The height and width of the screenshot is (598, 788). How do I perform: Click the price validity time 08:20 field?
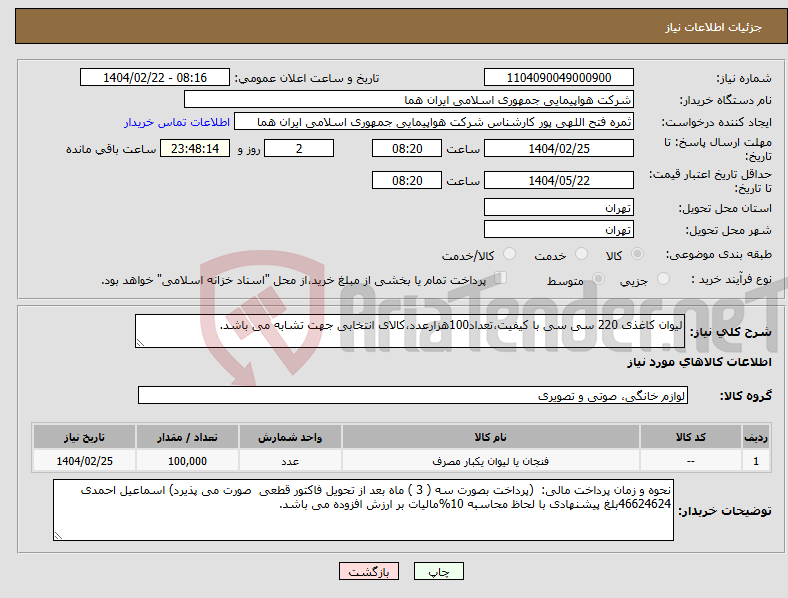407,180
